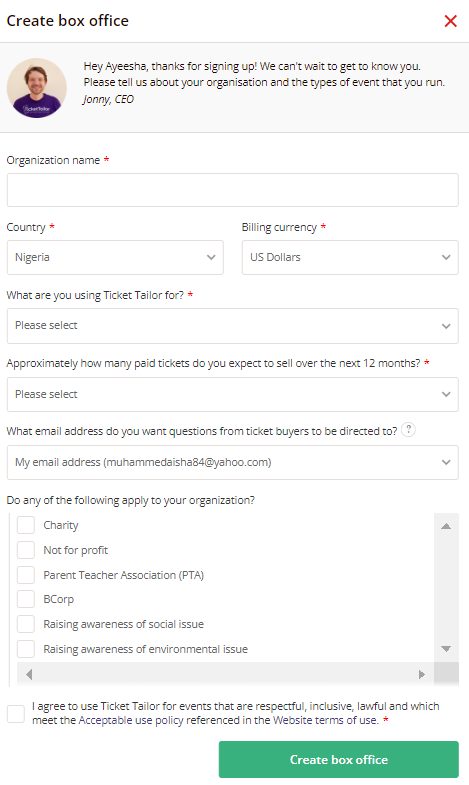Click the green Create box office button
Image resolution: width=469 pixels, height=785 pixels.
pos(339,759)
